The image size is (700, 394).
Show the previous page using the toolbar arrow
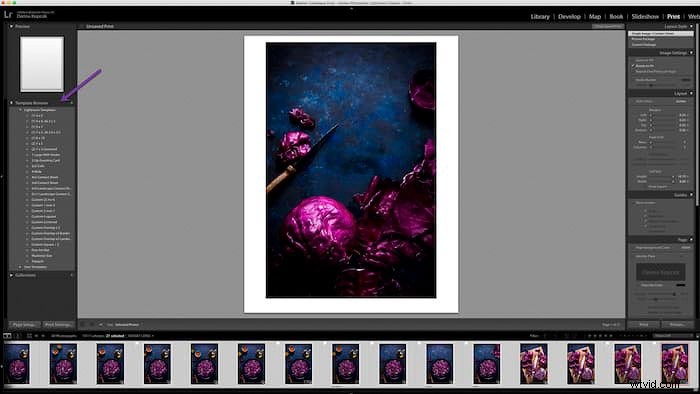[92, 324]
